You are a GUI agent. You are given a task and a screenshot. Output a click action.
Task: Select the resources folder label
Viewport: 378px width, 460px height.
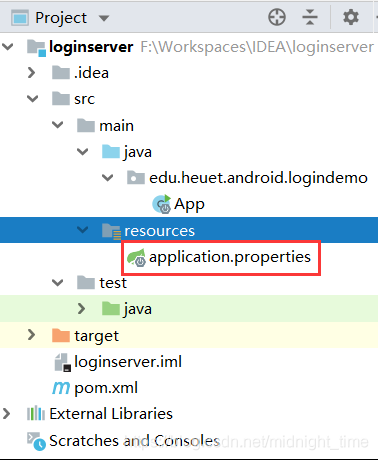coord(159,231)
